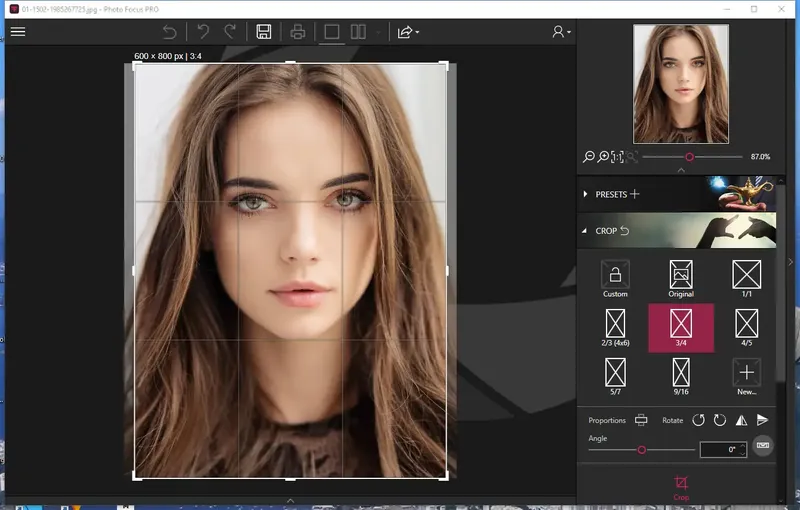Screen dimensions: 800x510
Task: Adjust the zoom slider handle
Action: pos(689,157)
